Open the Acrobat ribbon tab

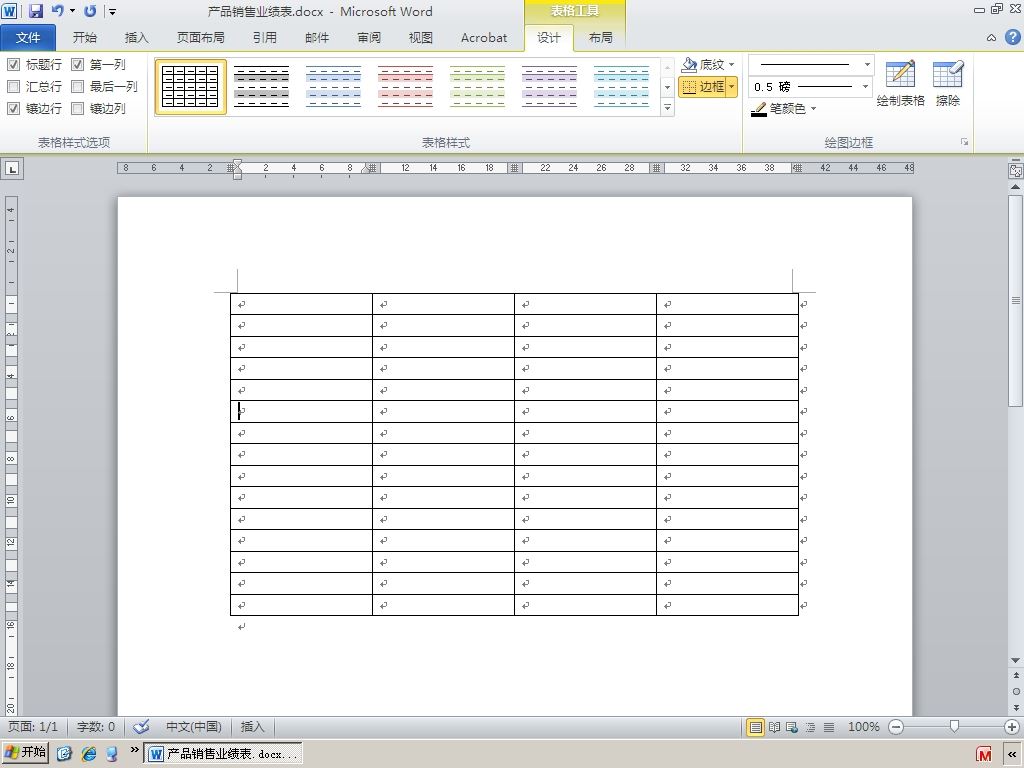(484, 38)
